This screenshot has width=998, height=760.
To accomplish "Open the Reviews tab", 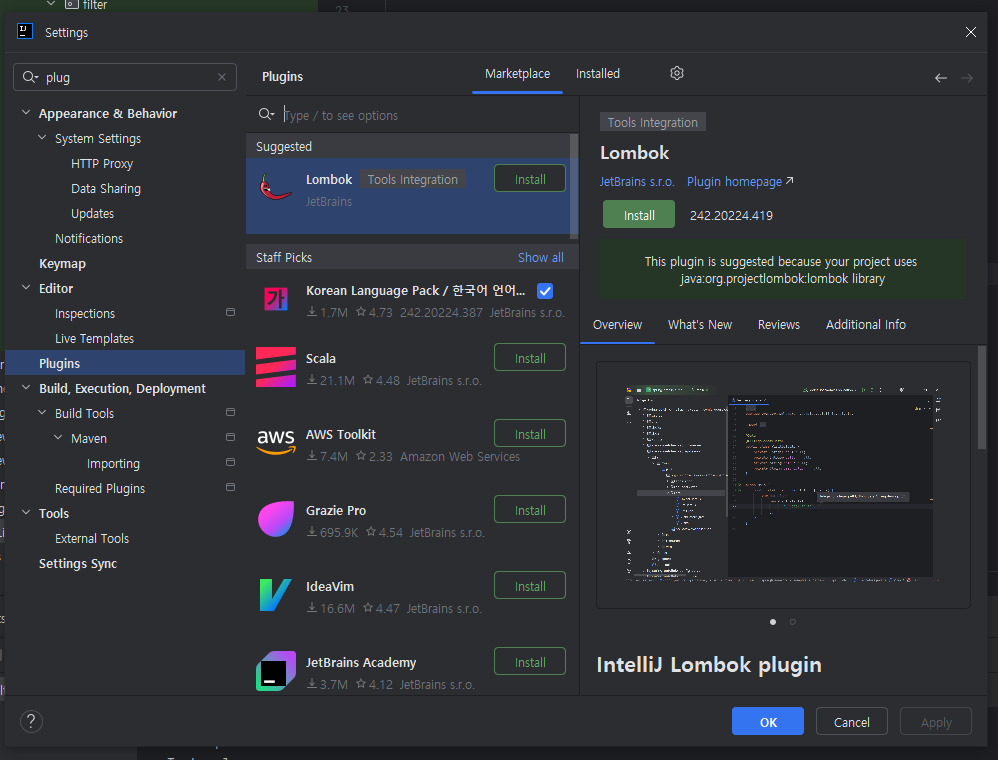I will pos(778,325).
